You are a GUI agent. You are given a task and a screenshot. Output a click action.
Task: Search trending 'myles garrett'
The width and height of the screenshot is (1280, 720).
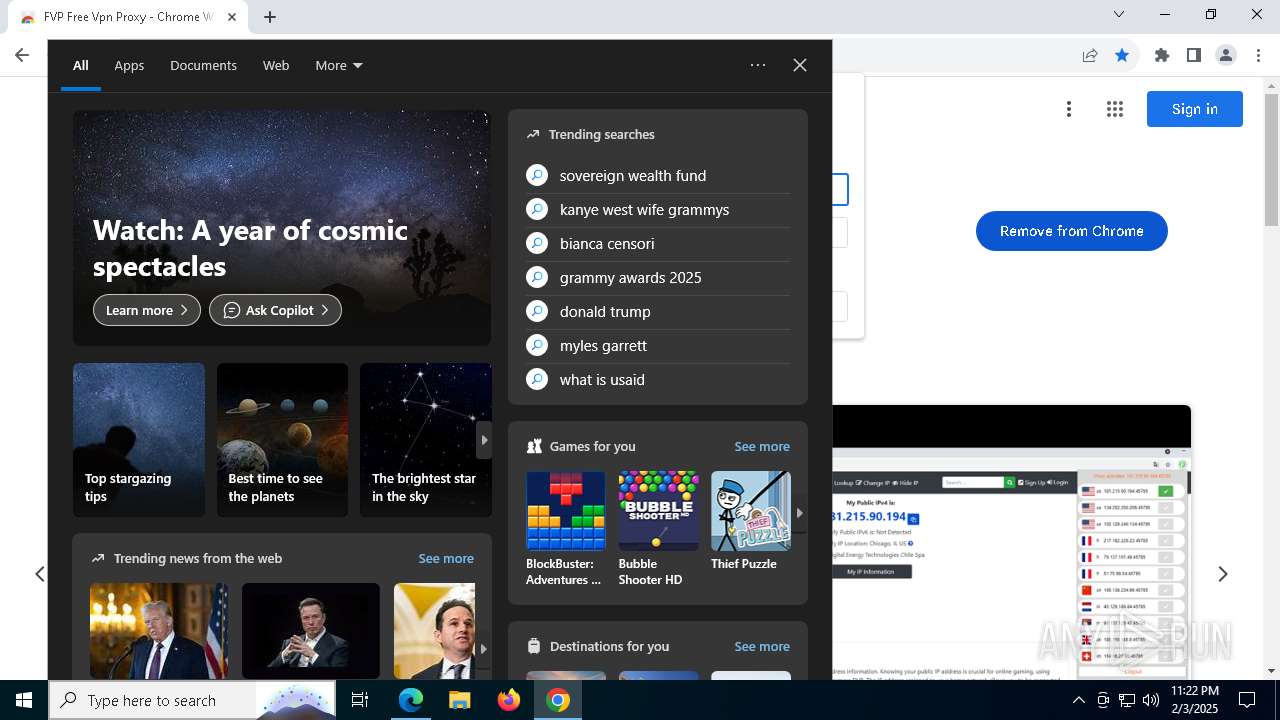coord(658,345)
